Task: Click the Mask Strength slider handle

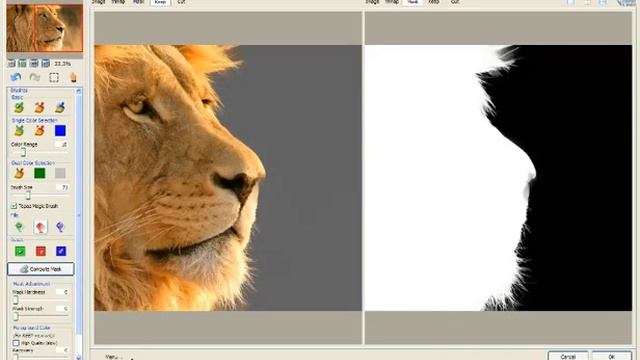Action: pyautogui.click(x=16, y=316)
